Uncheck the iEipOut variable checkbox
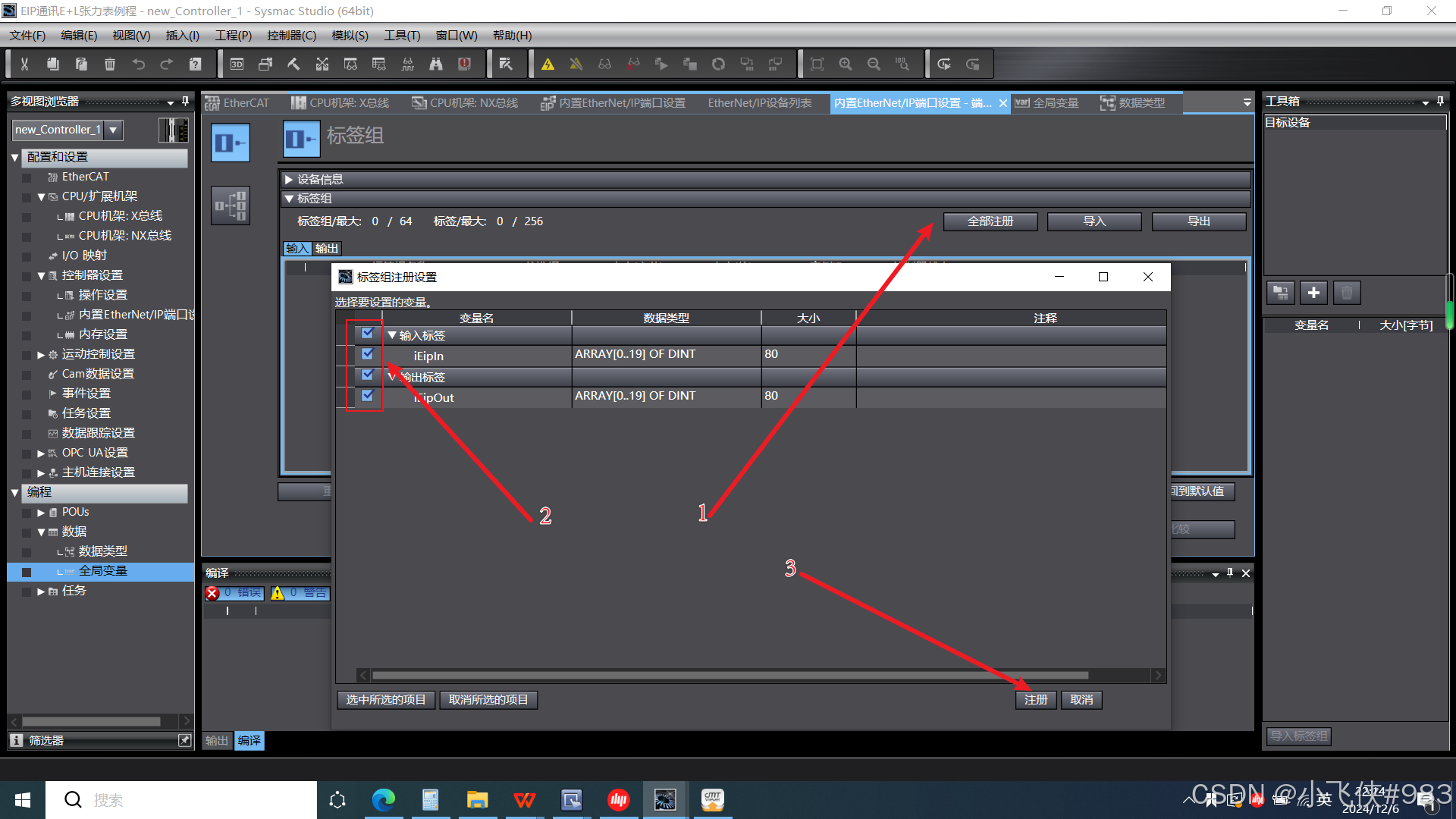 coord(368,396)
